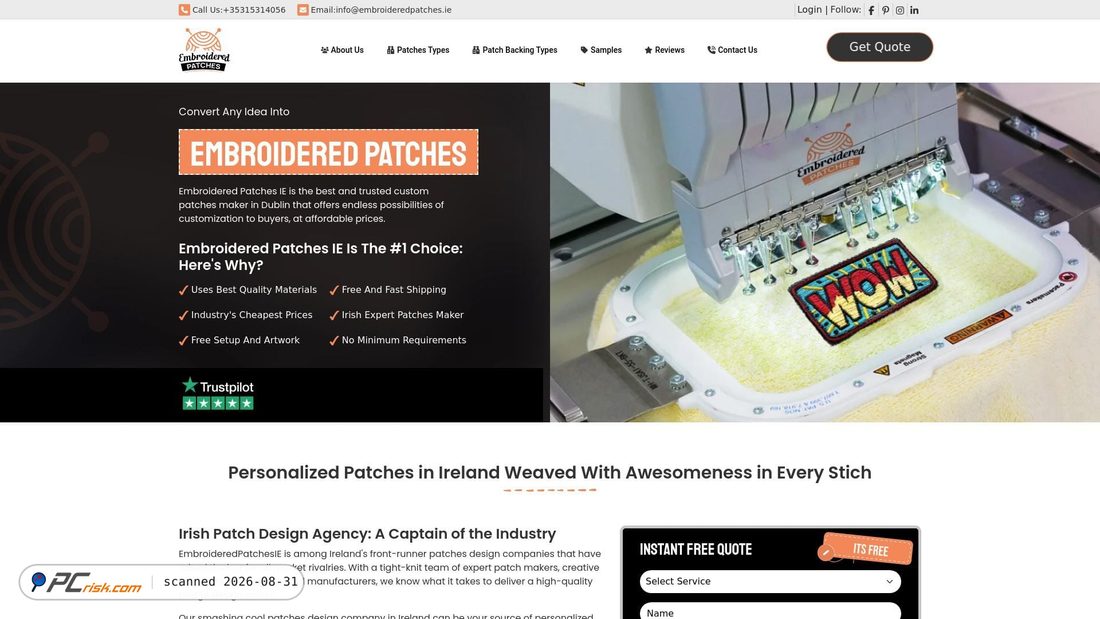Open Patch Backing Types menu
This screenshot has height=619, width=1100.
click(x=515, y=50)
